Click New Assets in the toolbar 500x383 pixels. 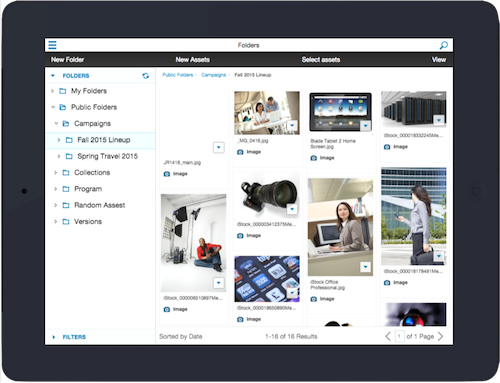pyautogui.click(x=193, y=60)
